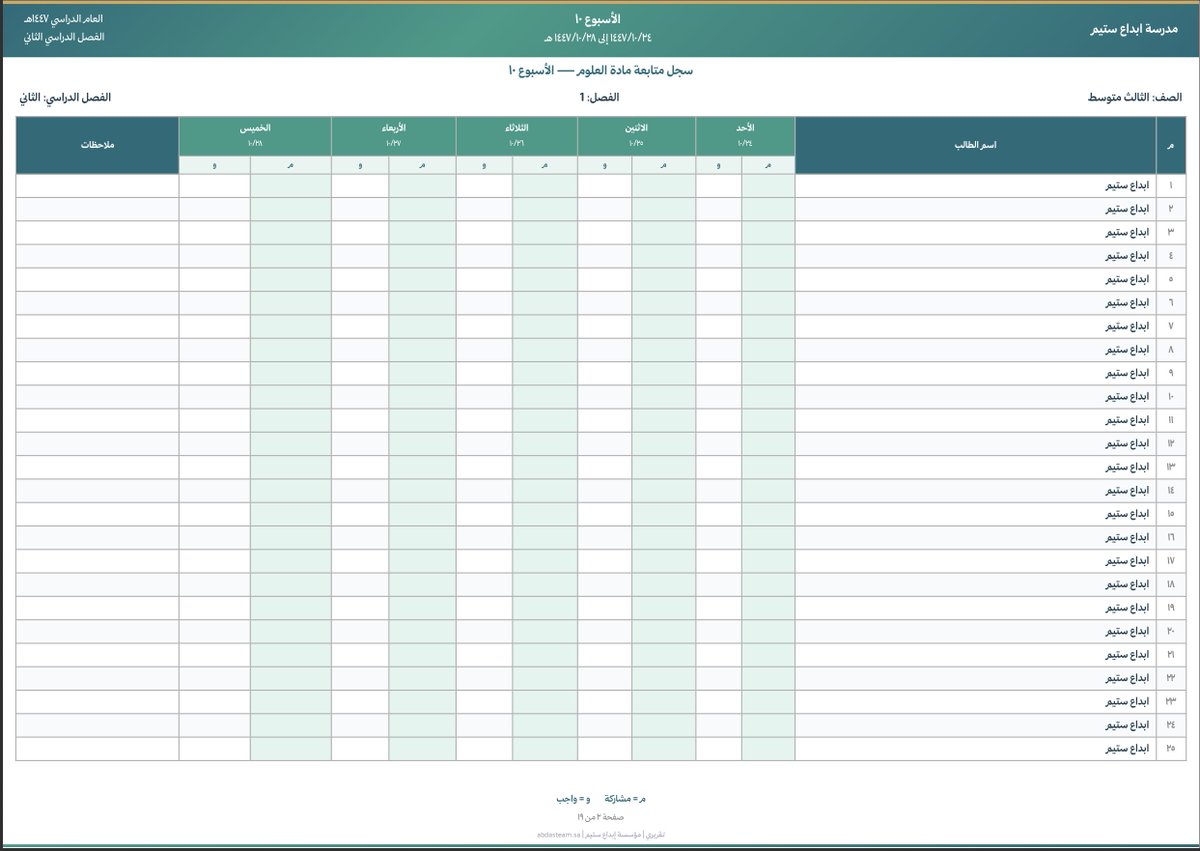Click the 'الخميس' day header
The height and width of the screenshot is (851, 1200).
point(254,129)
